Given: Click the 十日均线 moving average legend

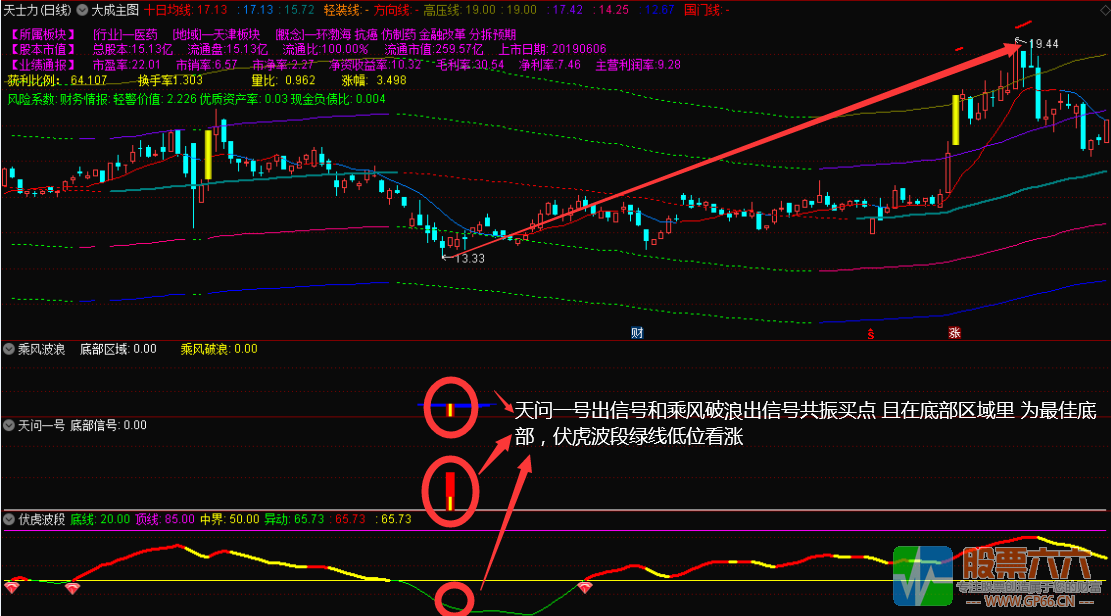Looking at the screenshot, I should pyautogui.click(x=168, y=10).
